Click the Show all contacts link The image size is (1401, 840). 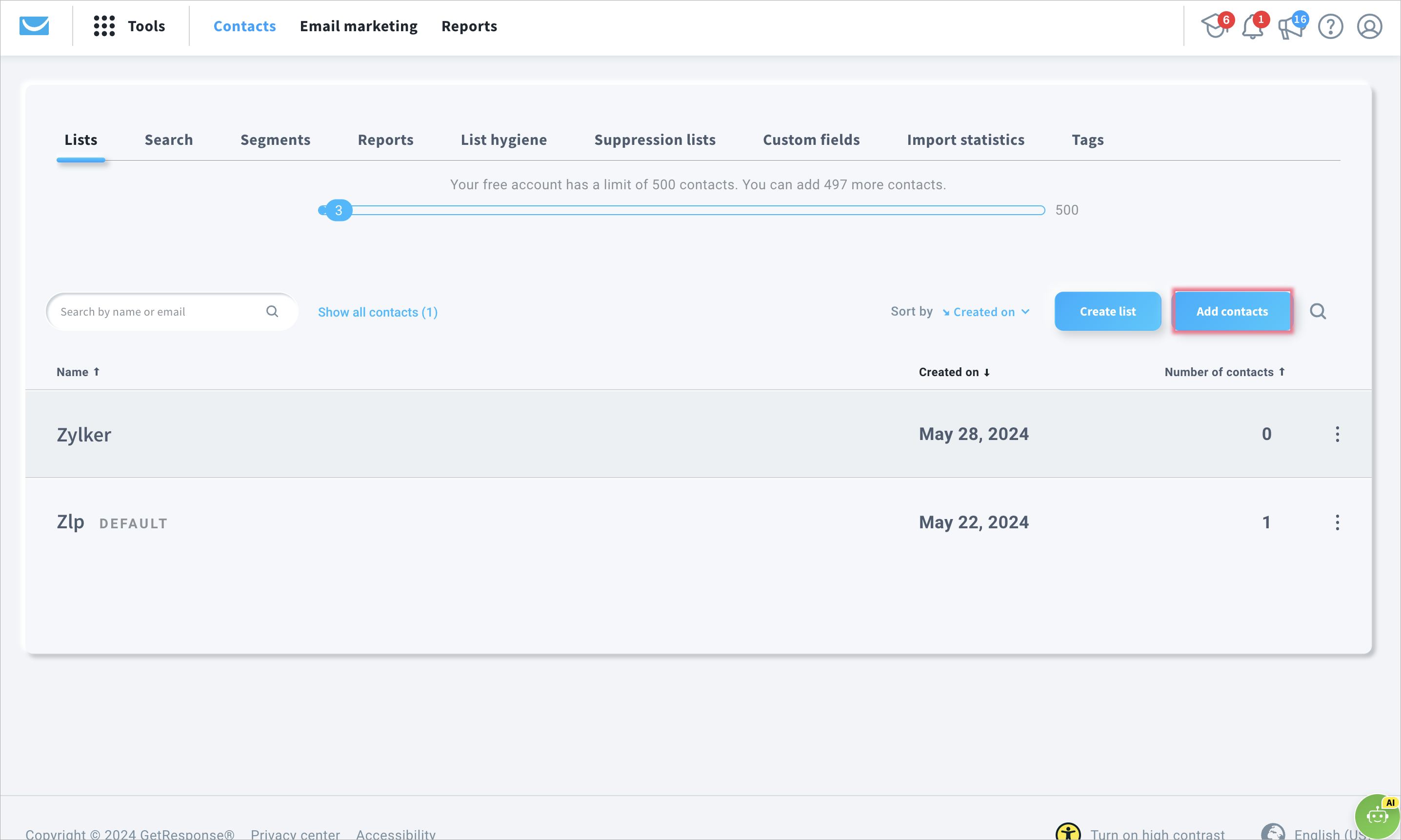pos(378,312)
